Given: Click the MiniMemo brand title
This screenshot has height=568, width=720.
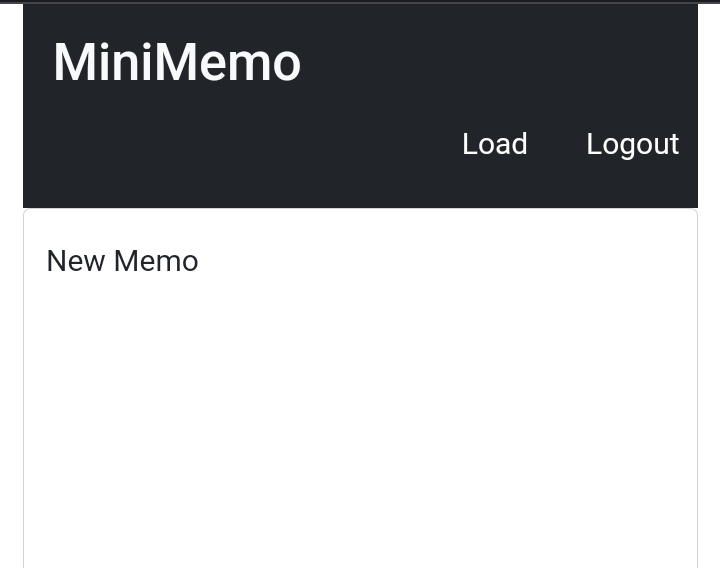Looking at the screenshot, I should [x=177, y=63].
